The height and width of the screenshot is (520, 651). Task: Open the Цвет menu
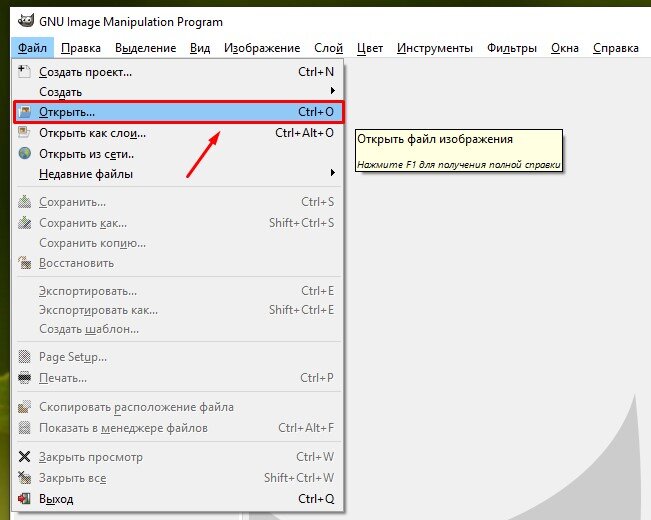370,48
